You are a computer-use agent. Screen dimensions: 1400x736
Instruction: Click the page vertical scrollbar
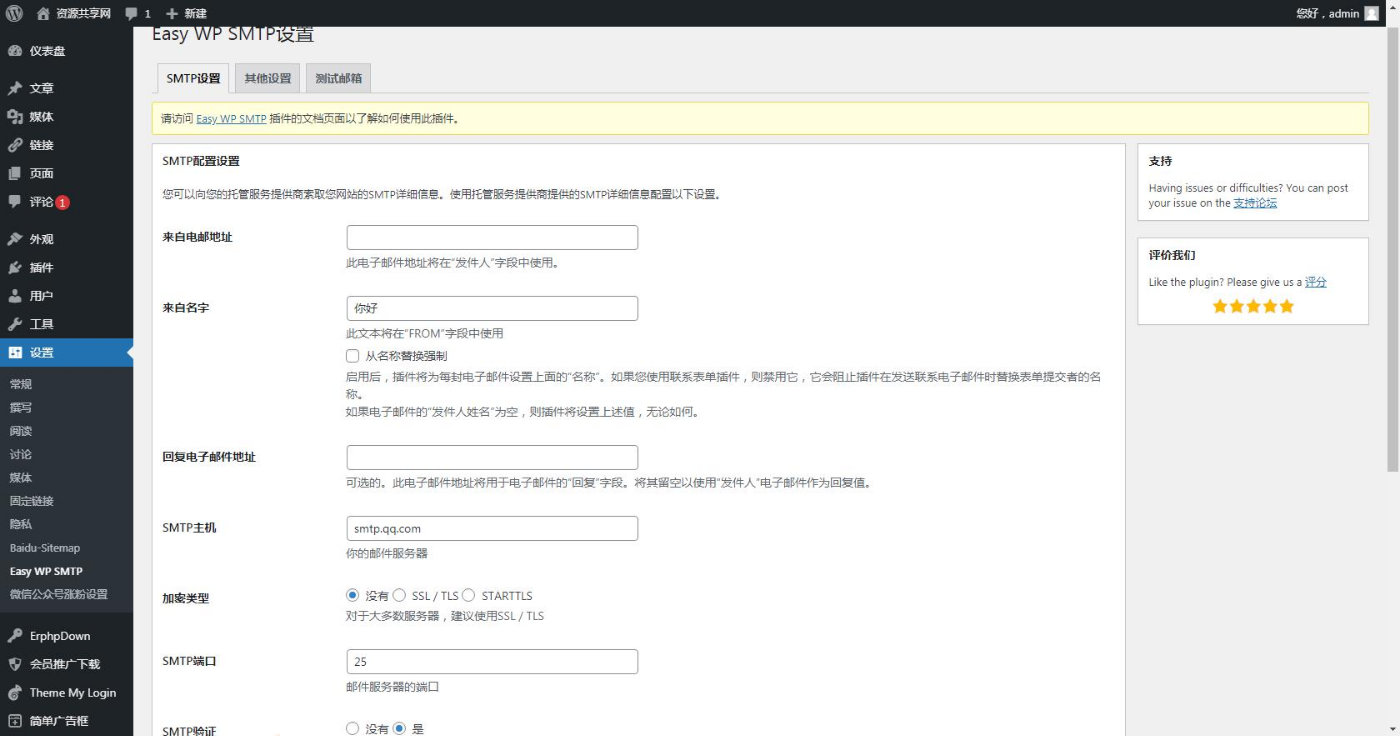click(1392, 250)
